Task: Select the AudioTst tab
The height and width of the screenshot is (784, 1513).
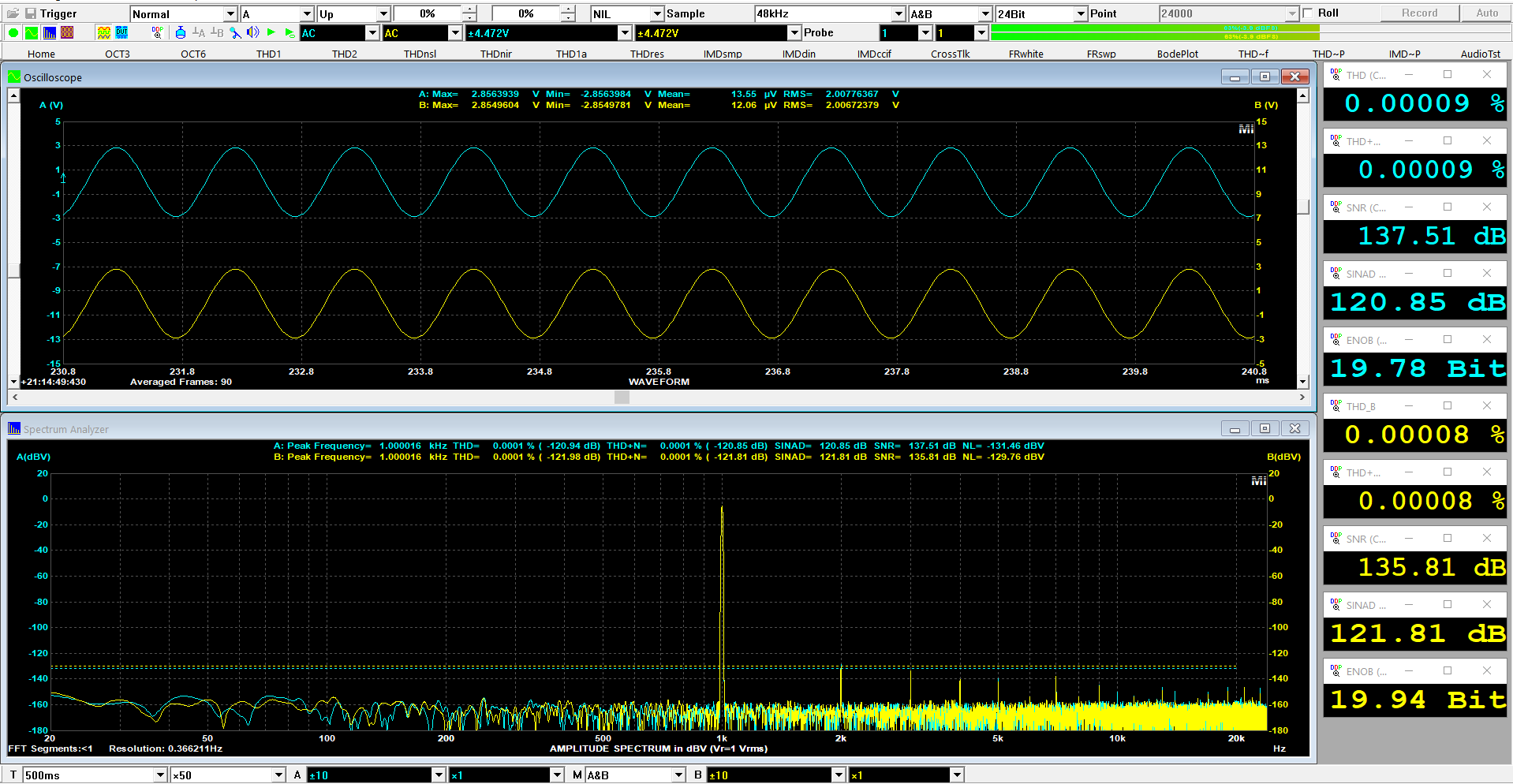Action: (x=1480, y=54)
